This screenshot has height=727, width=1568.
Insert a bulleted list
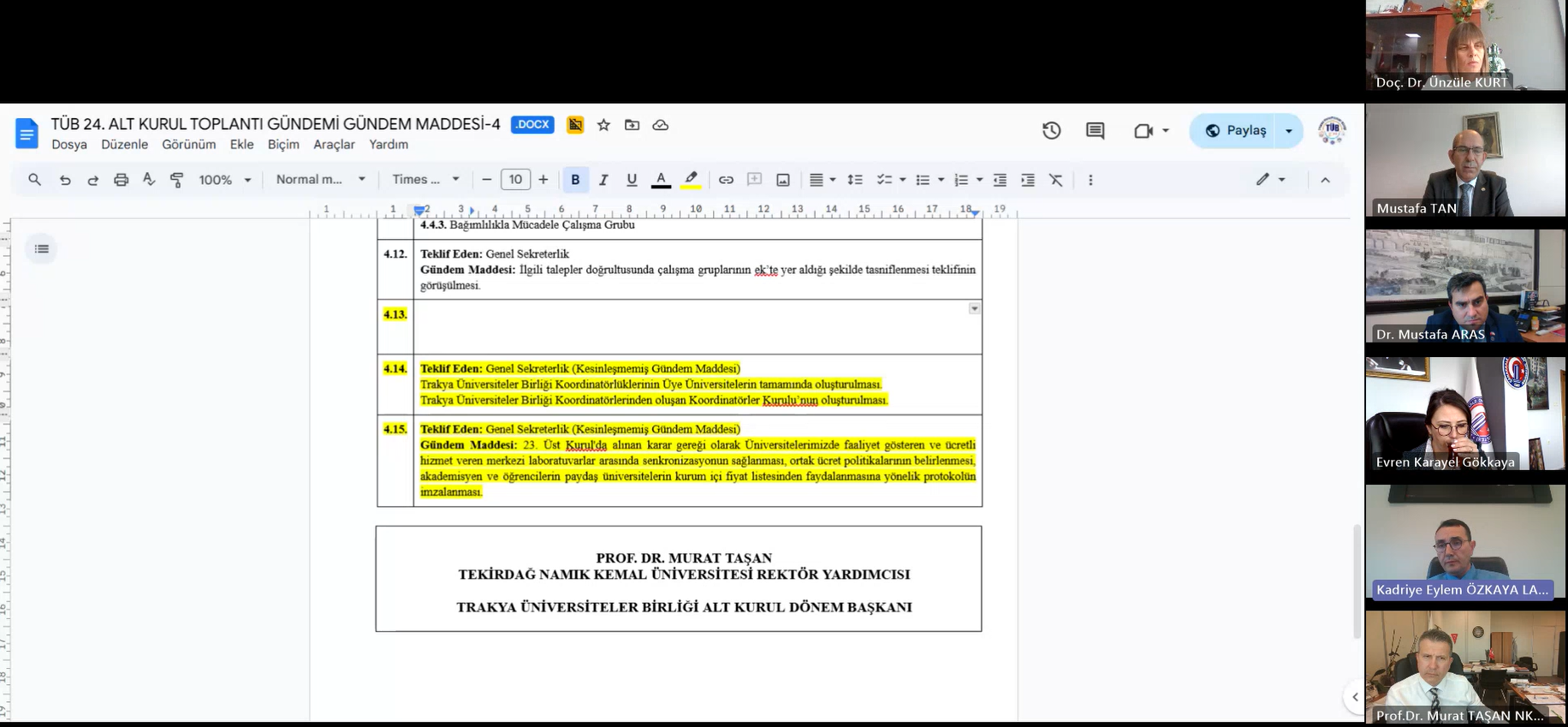tap(923, 180)
